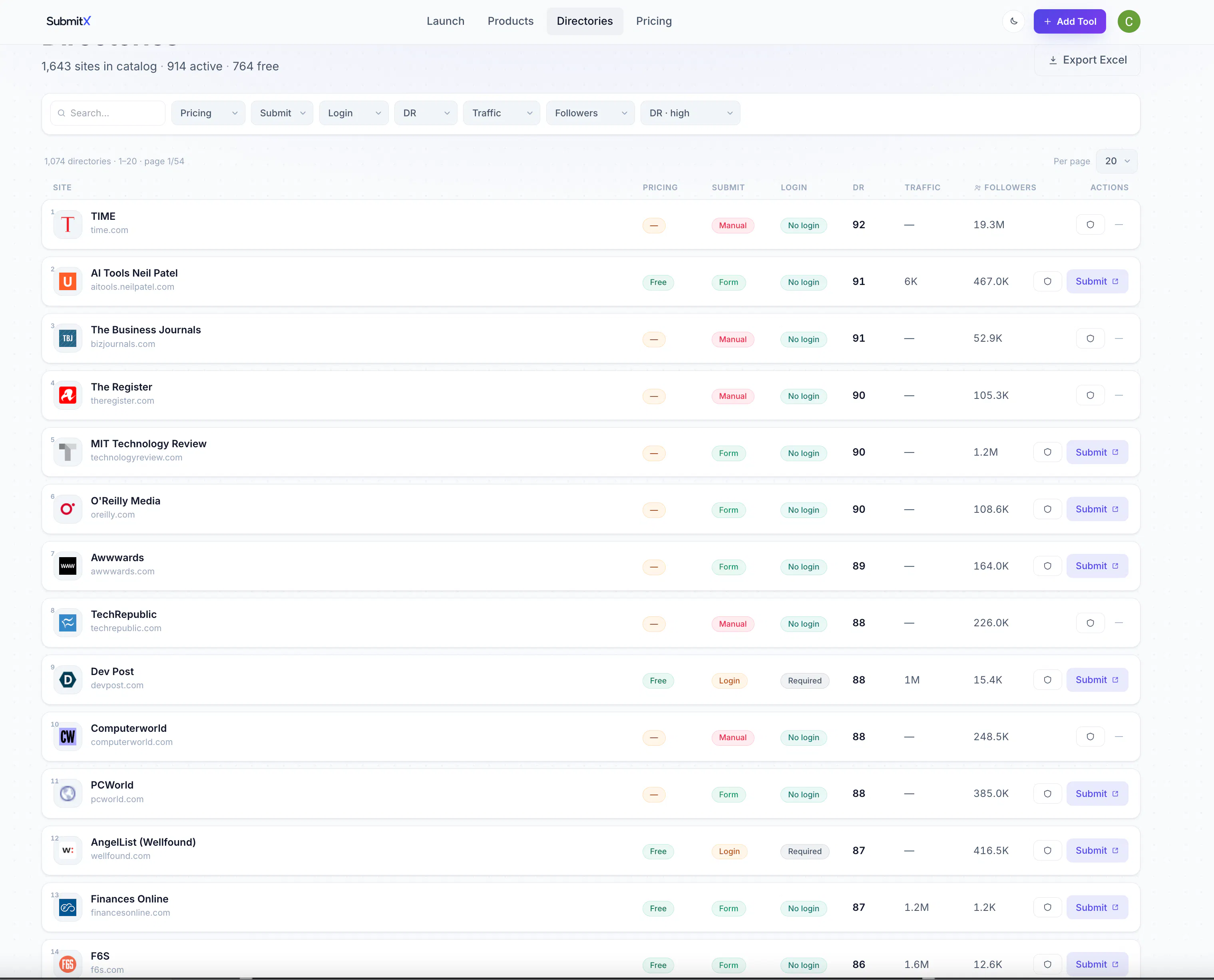Screen dimensions: 1214x980
Task: Change the per page count of 20
Action: [1117, 161]
